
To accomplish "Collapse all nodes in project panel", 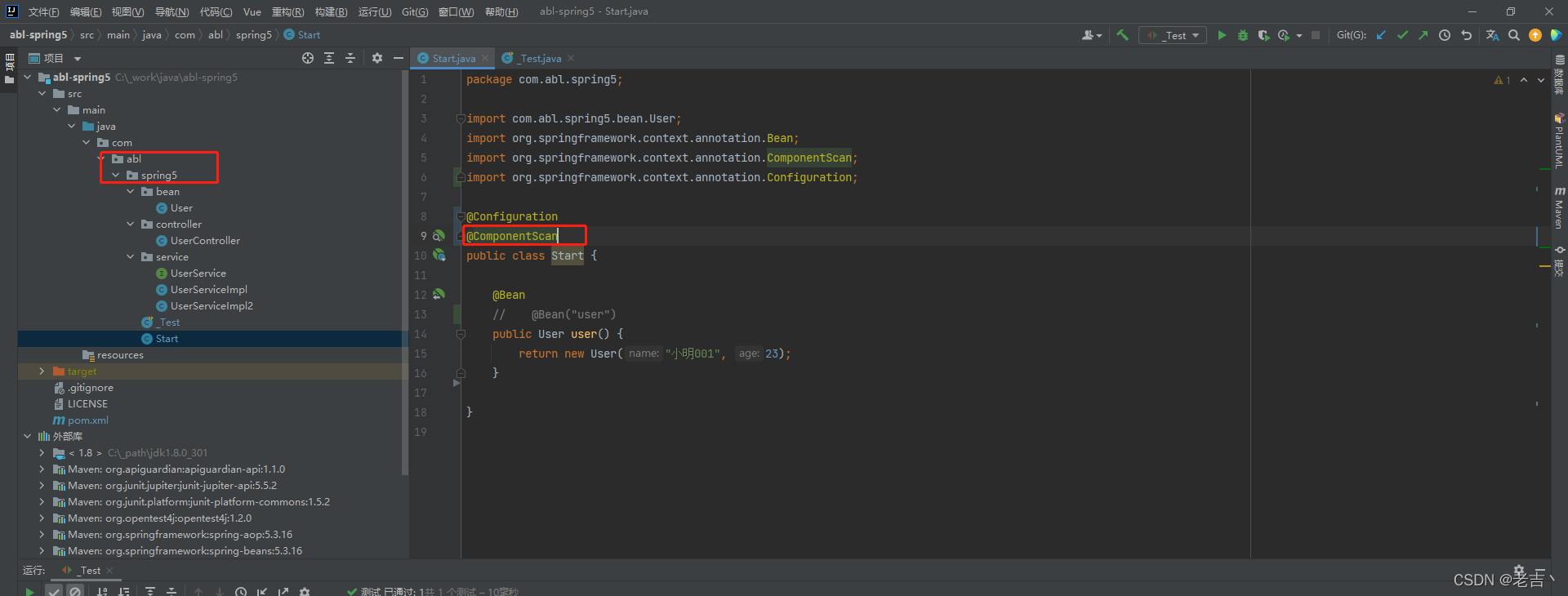I will click(350, 58).
